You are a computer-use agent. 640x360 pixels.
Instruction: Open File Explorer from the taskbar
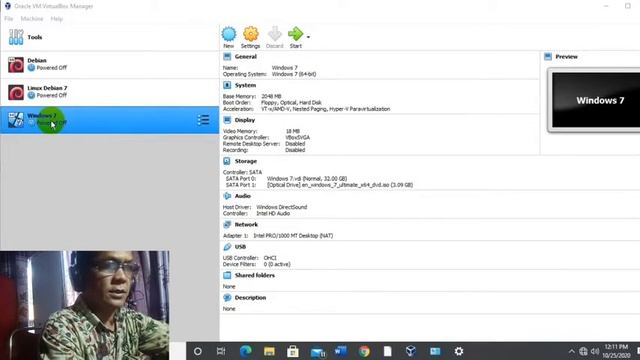click(x=269, y=351)
